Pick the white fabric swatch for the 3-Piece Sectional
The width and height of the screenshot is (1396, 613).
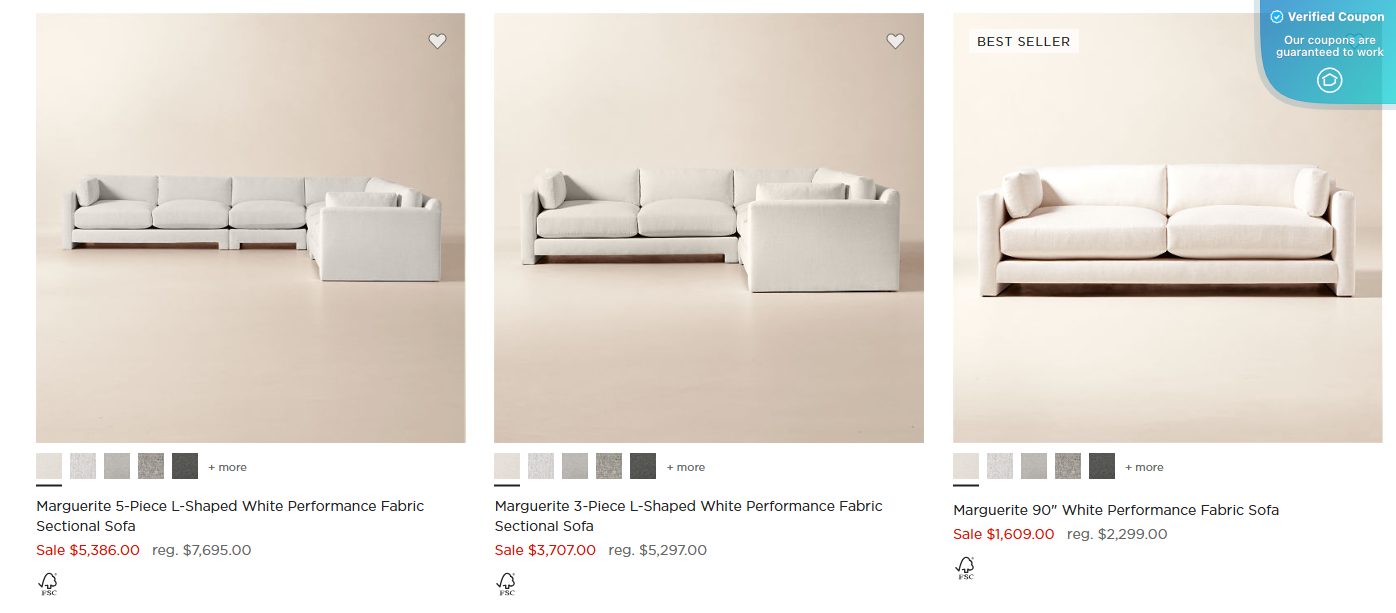507,466
